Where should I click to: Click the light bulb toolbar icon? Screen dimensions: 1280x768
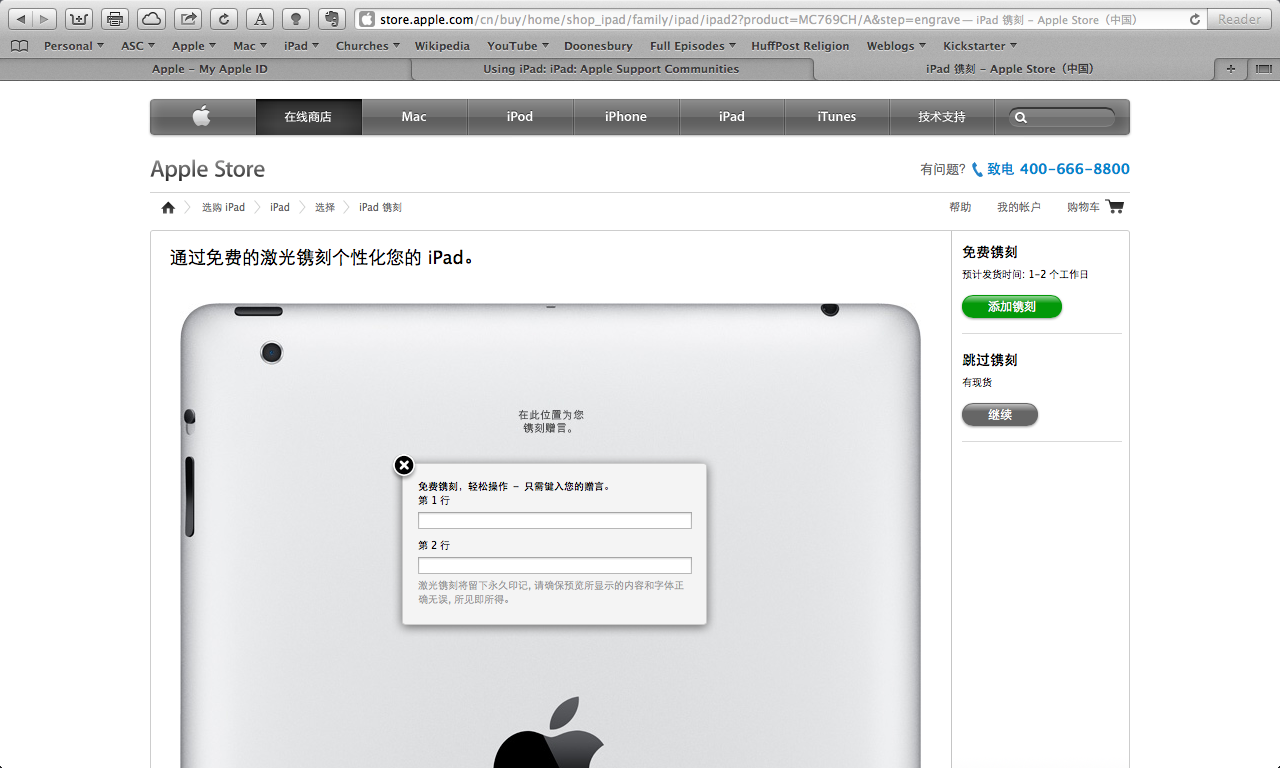pos(295,19)
